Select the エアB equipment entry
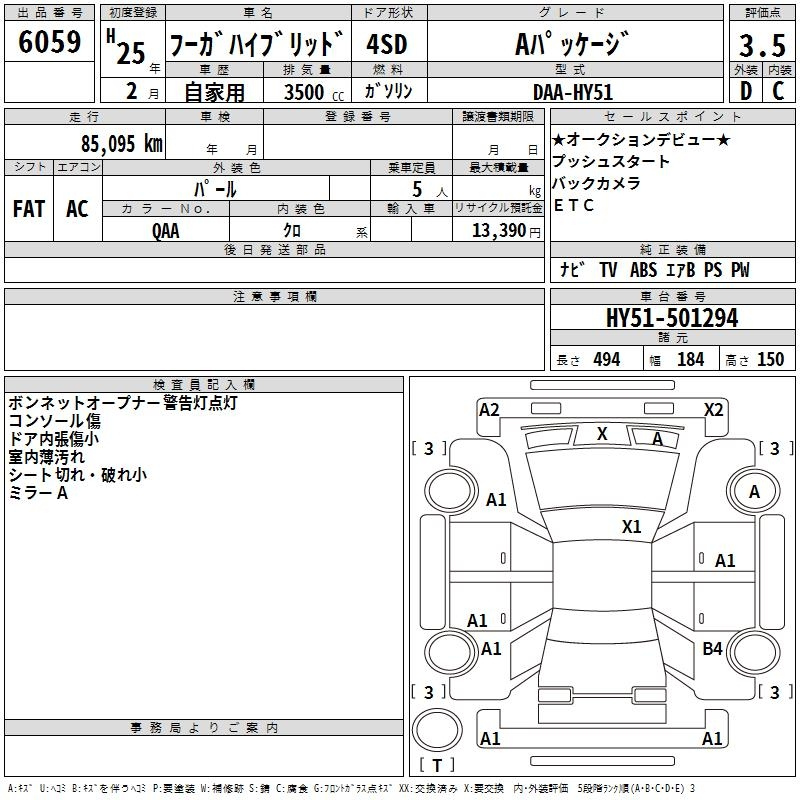This screenshot has height=800, width=800. click(x=681, y=269)
